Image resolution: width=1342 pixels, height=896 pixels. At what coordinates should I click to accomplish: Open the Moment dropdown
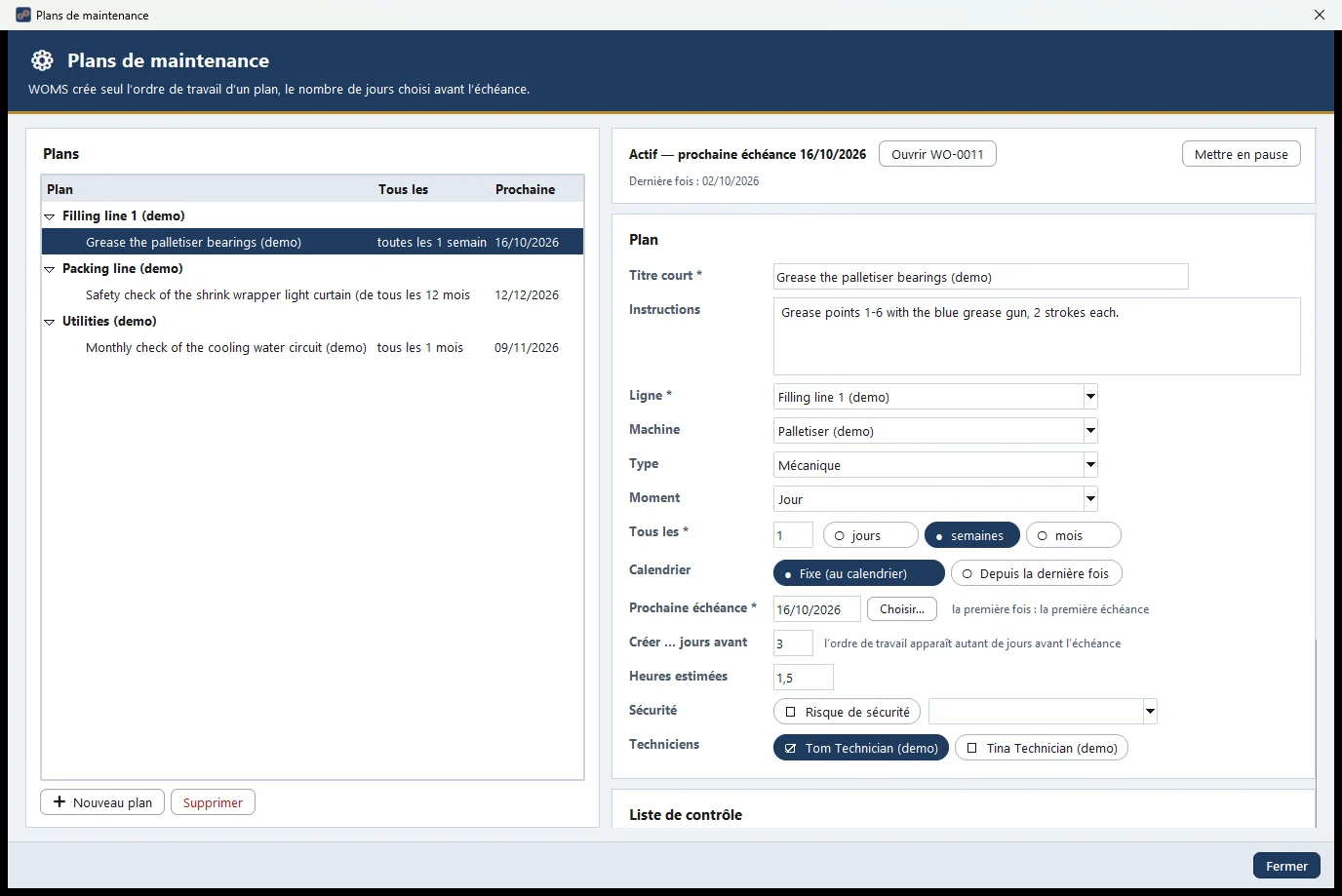click(x=1090, y=499)
